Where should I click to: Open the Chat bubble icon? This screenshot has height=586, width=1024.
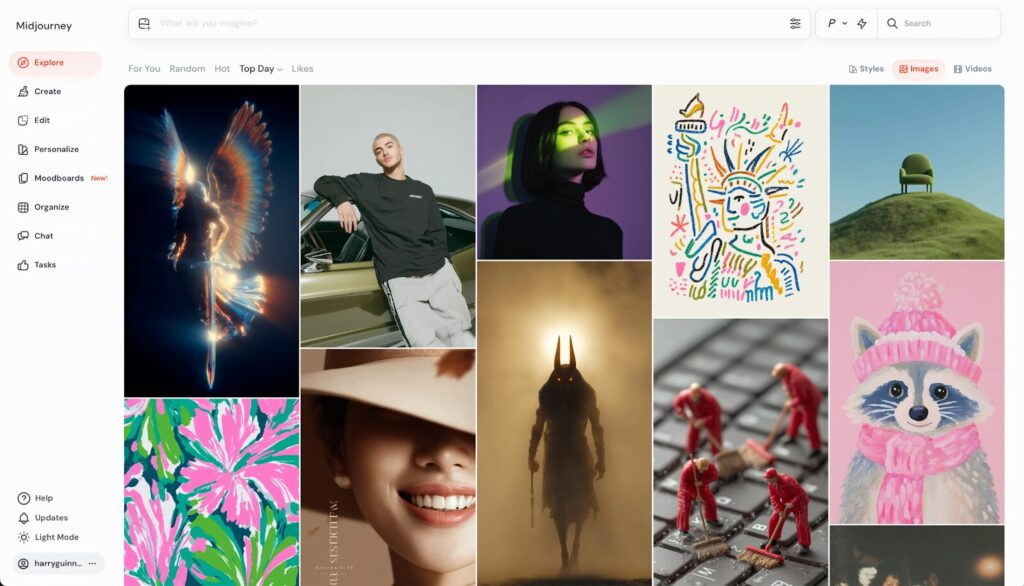point(23,236)
